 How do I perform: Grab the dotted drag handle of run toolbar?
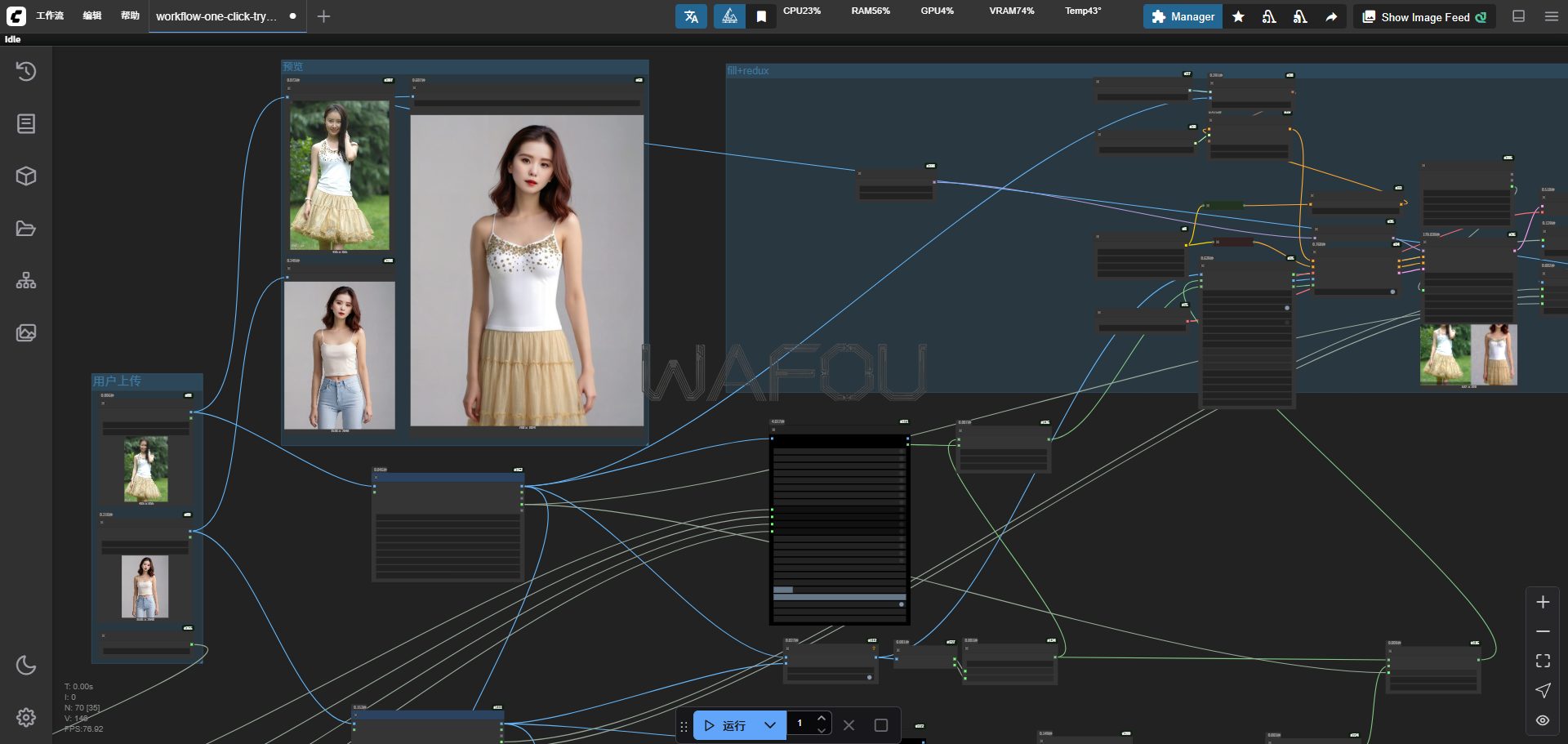click(684, 726)
